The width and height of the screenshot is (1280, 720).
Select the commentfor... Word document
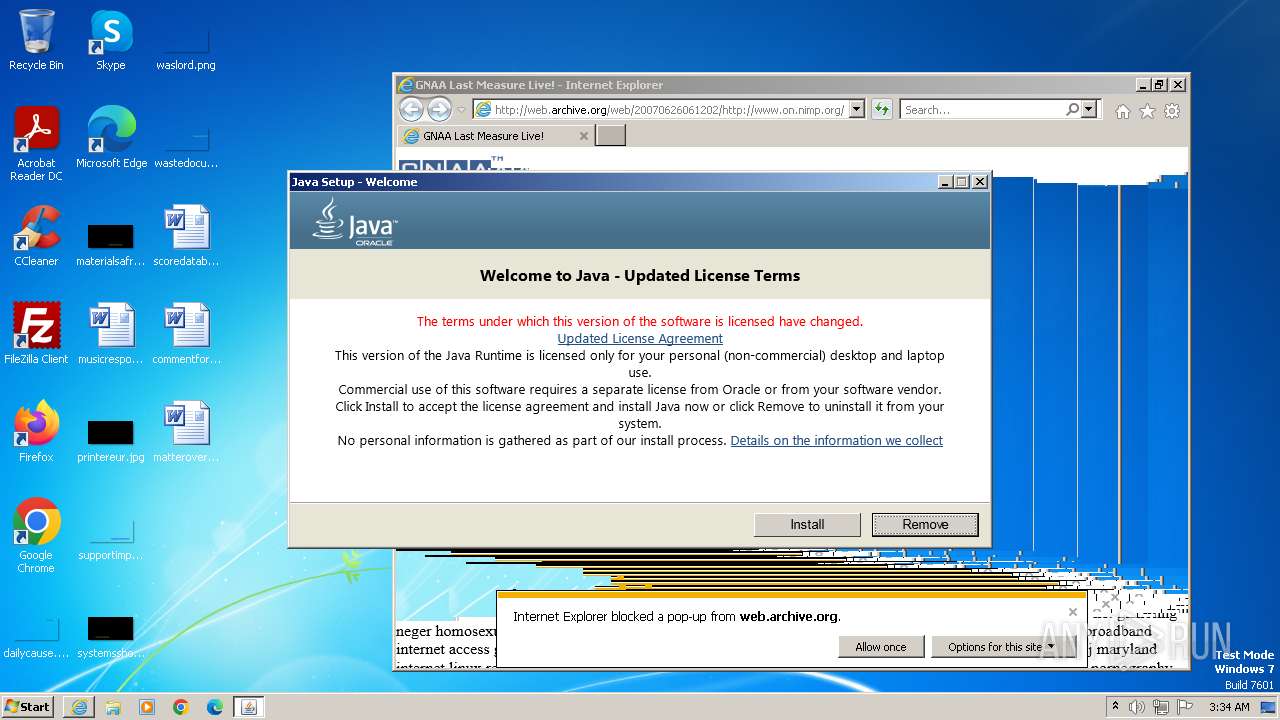186,334
